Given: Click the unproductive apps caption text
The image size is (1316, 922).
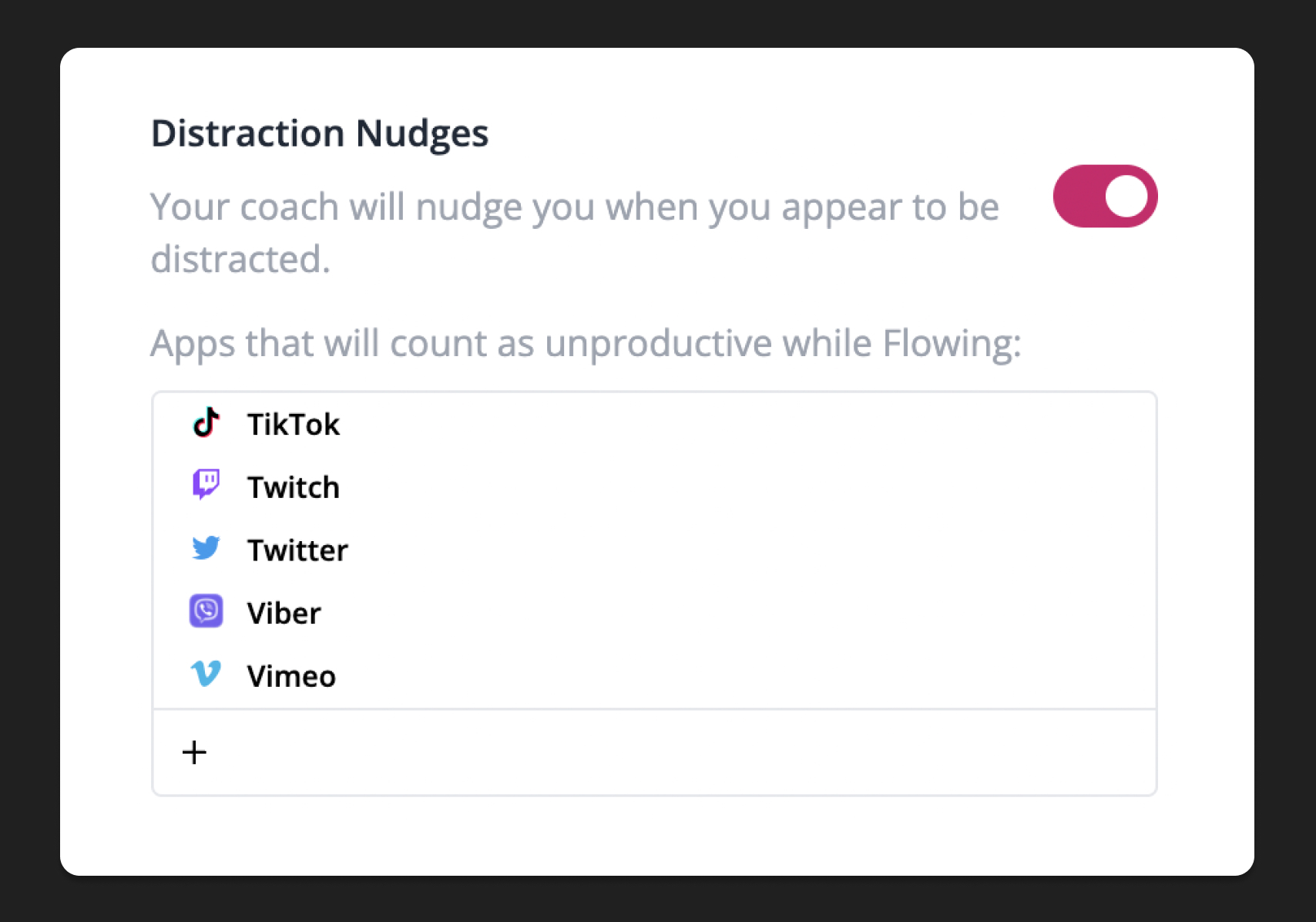Looking at the screenshot, I should (586, 344).
